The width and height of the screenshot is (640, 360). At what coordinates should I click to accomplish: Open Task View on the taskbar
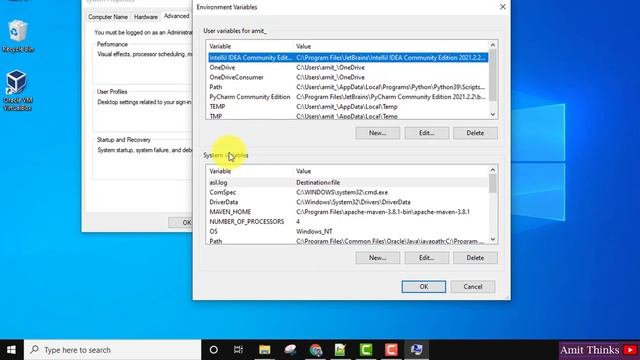pos(238,350)
